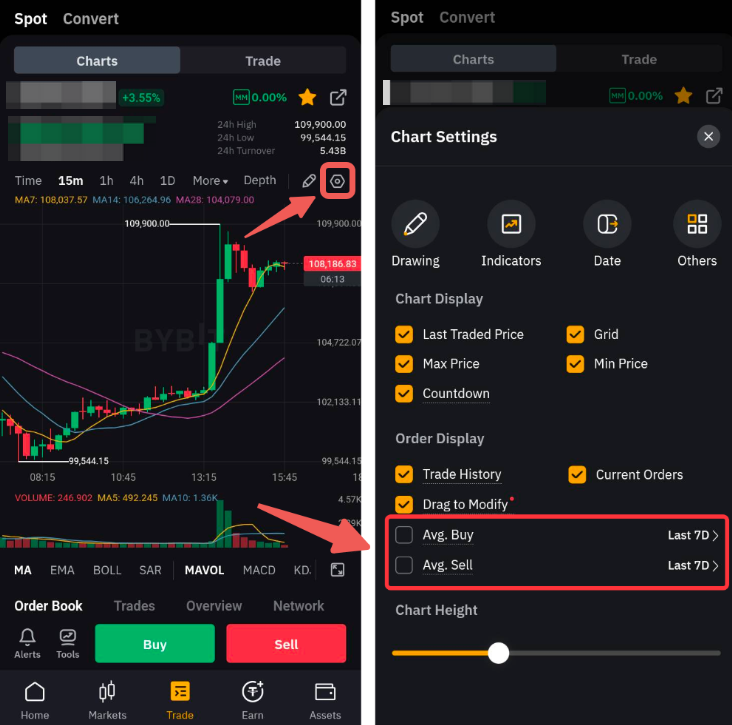The height and width of the screenshot is (725, 732).
Task: Uncheck the Countdown checkbox
Action: [404, 394]
